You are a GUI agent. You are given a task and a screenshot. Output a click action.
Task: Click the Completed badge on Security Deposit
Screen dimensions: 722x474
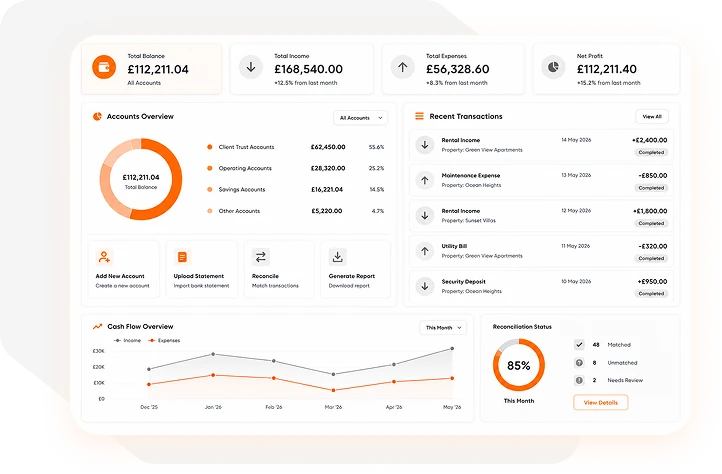651,293
